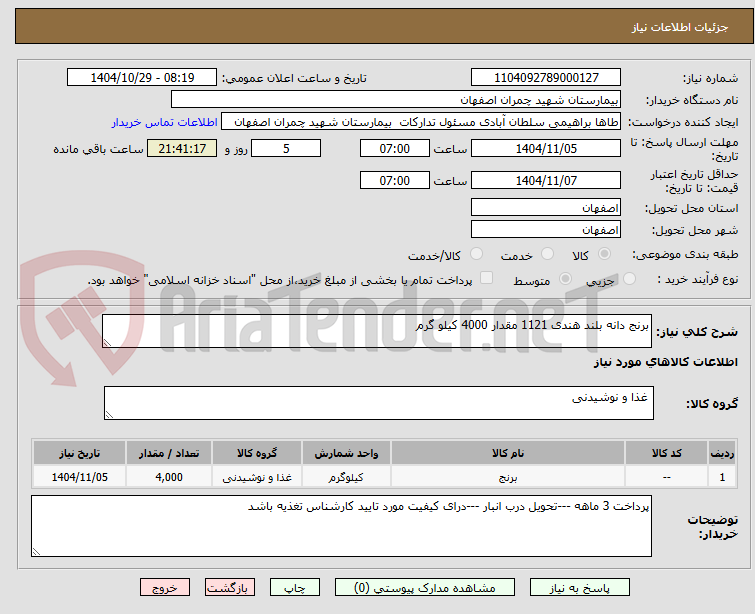The width and height of the screenshot is (755, 614).
Task: Click the گروه کالا text area
Action: pyautogui.click(x=378, y=403)
